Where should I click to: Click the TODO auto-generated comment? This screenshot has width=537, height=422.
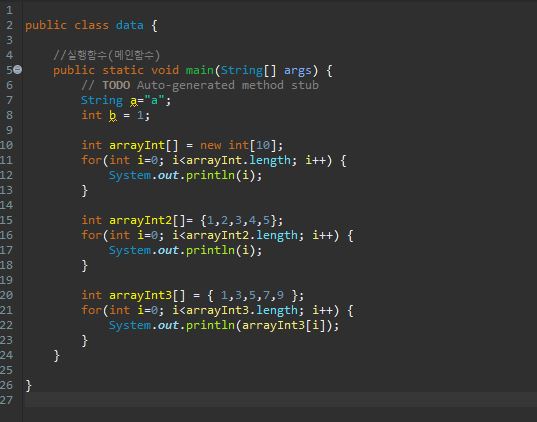click(200, 85)
